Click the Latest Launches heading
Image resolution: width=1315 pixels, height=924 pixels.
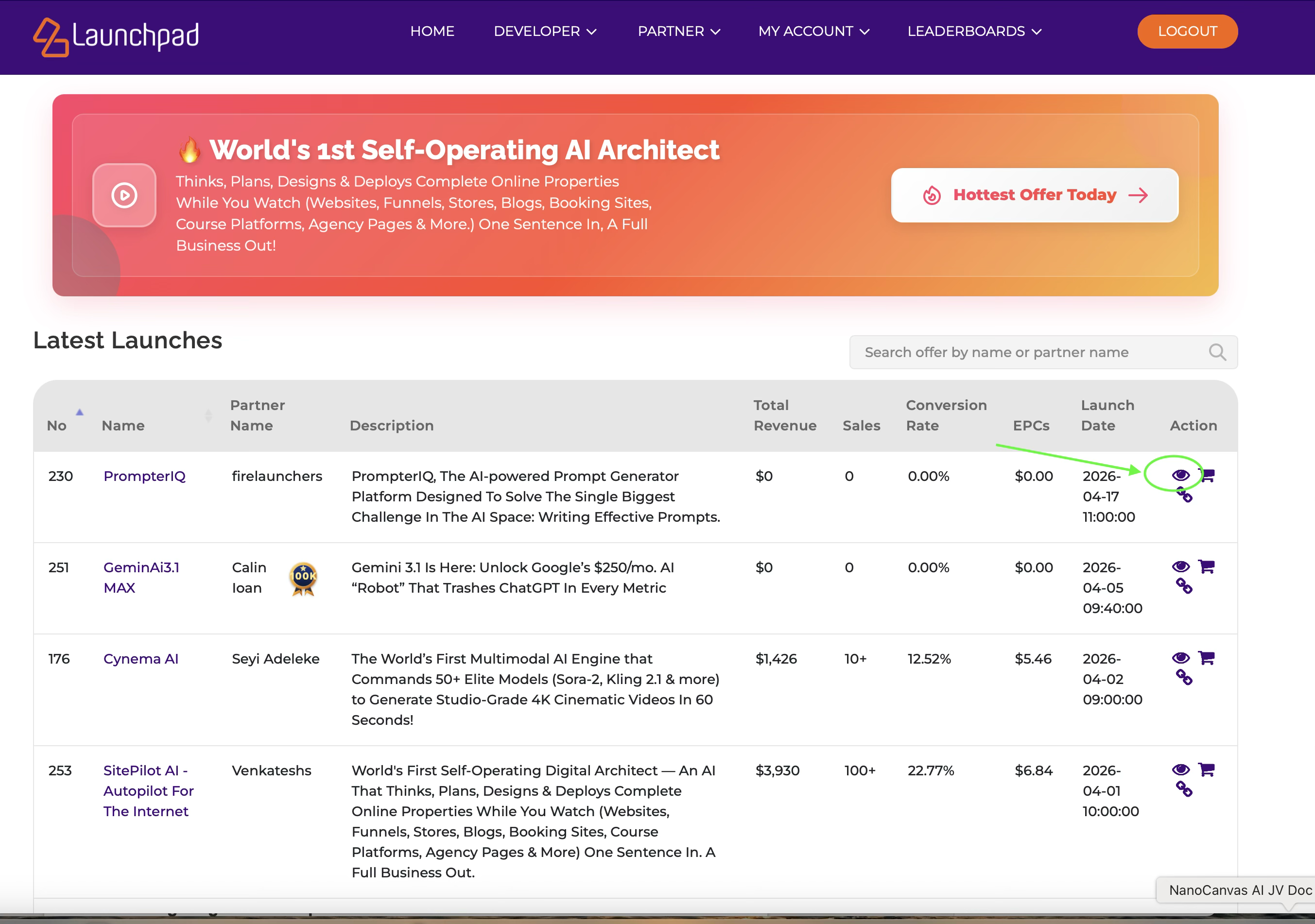pyautogui.click(x=128, y=340)
